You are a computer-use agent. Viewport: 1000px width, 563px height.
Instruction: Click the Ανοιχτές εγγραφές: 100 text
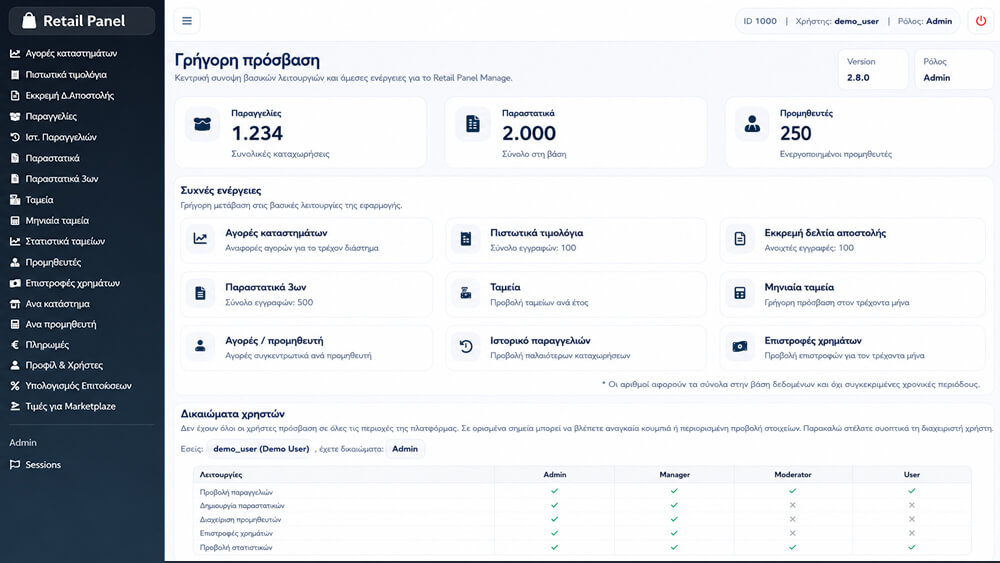pyautogui.click(x=809, y=248)
